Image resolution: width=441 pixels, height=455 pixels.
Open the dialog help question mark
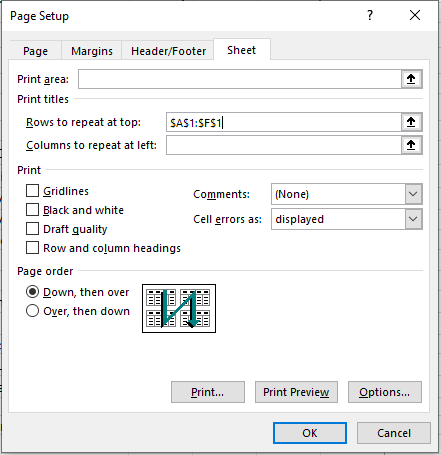[370, 15]
